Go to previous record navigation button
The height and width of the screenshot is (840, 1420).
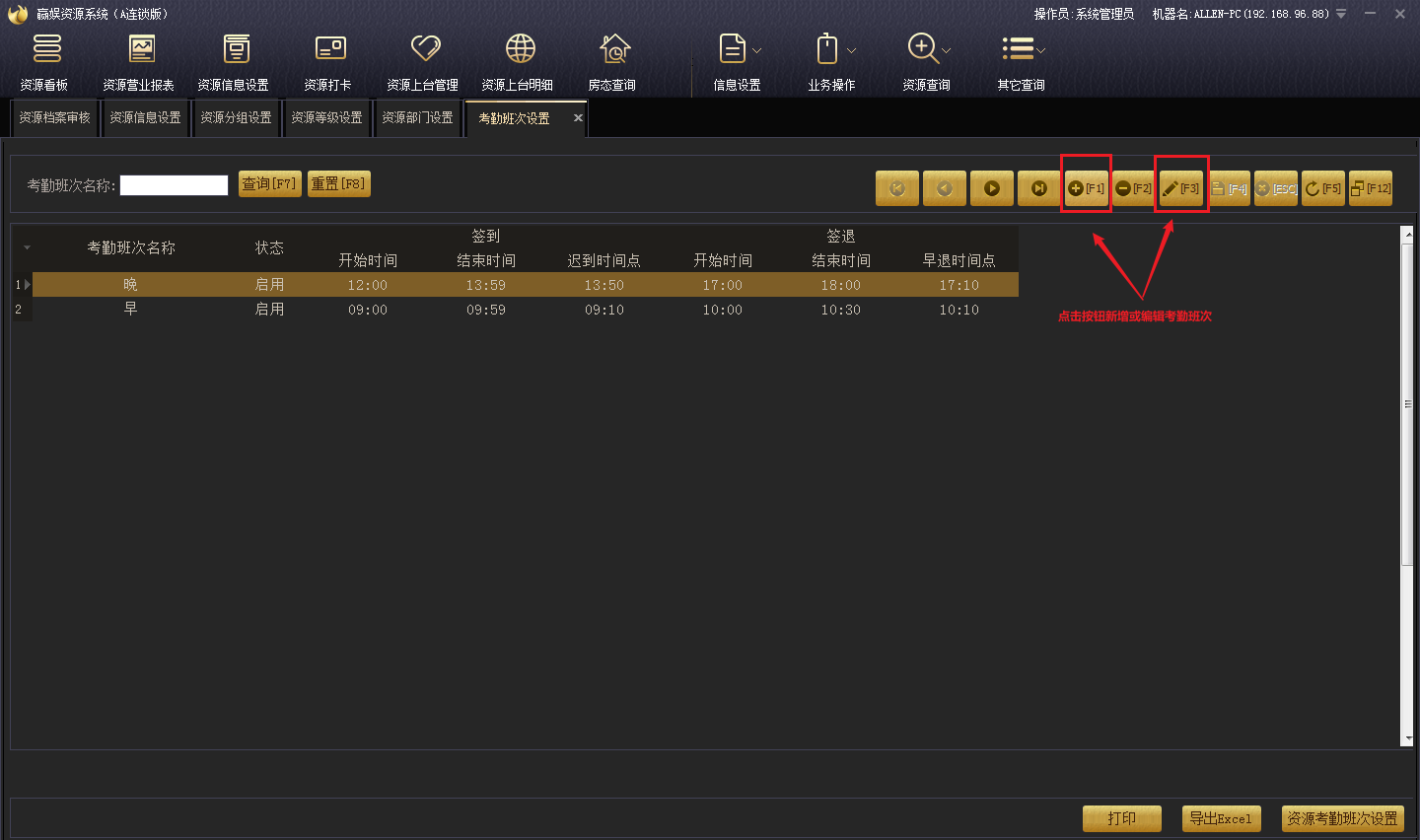945,188
